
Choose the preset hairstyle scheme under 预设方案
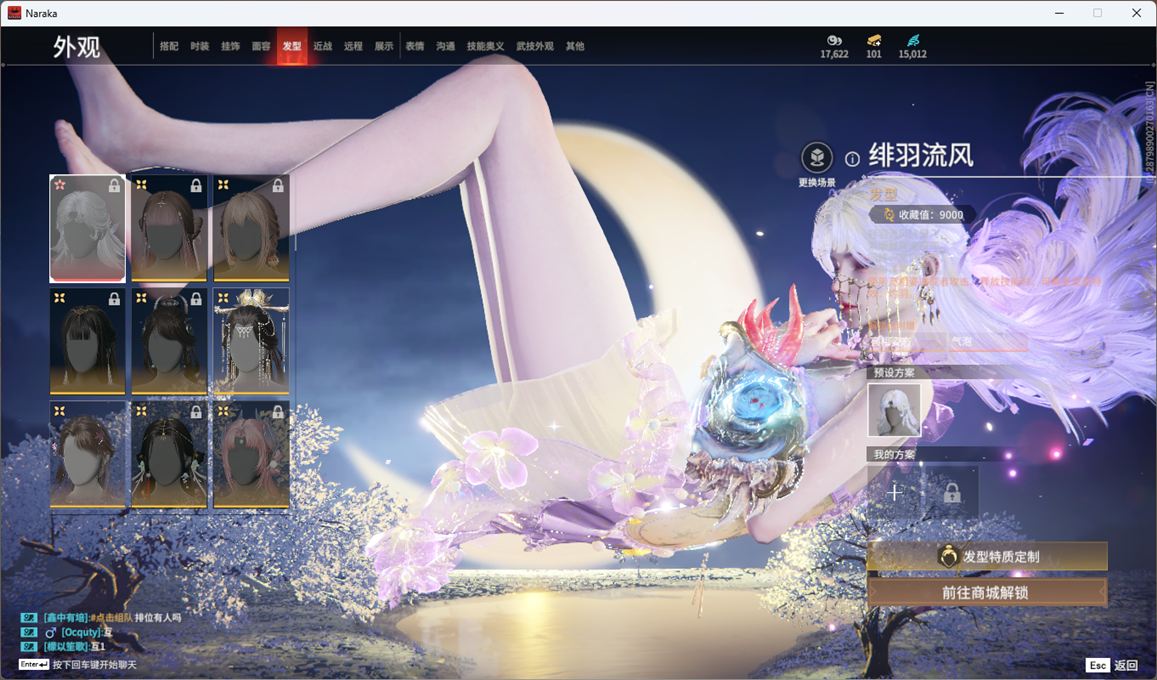tap(894, 409)
